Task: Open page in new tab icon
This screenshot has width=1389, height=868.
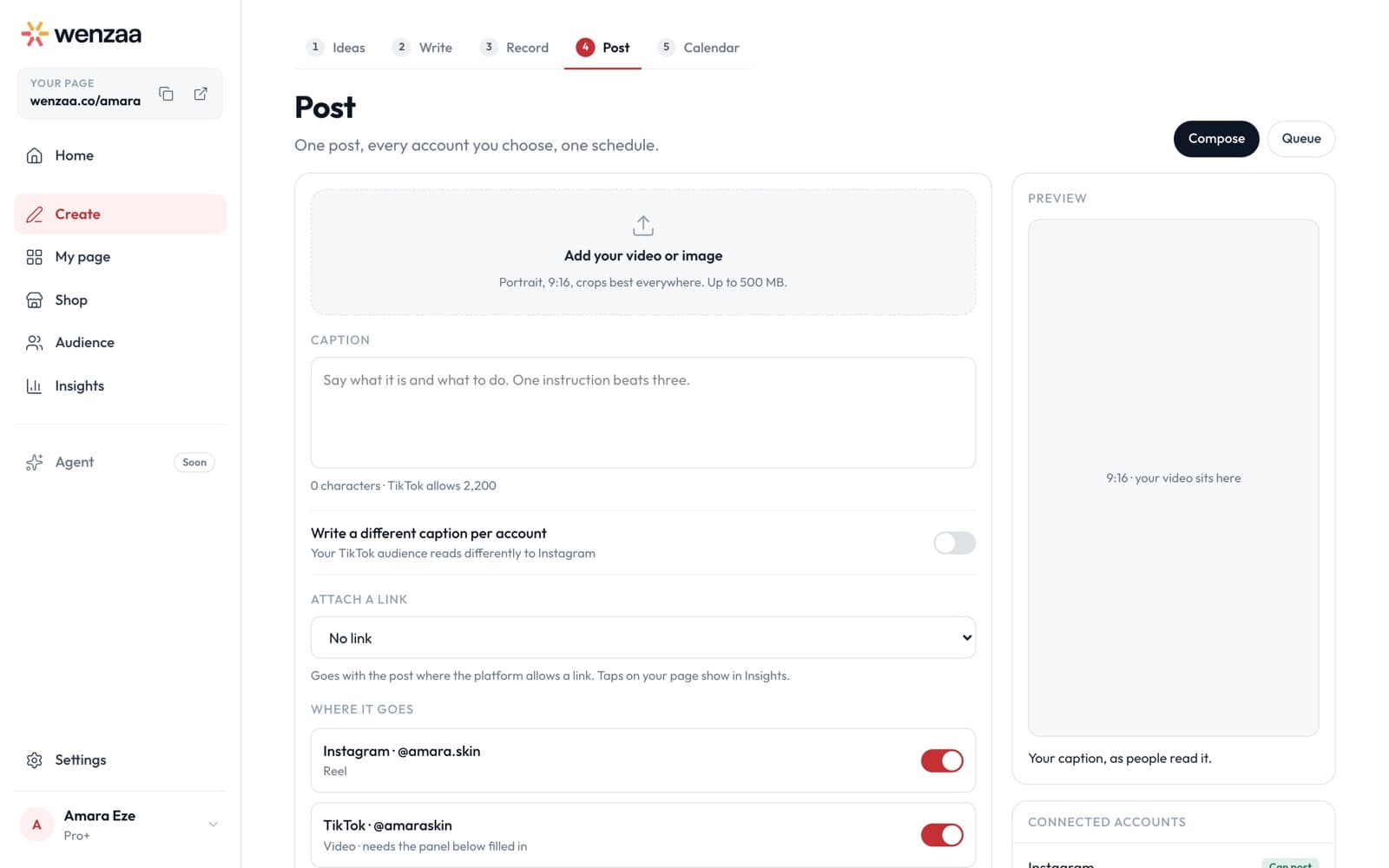Action: point(201,94)
